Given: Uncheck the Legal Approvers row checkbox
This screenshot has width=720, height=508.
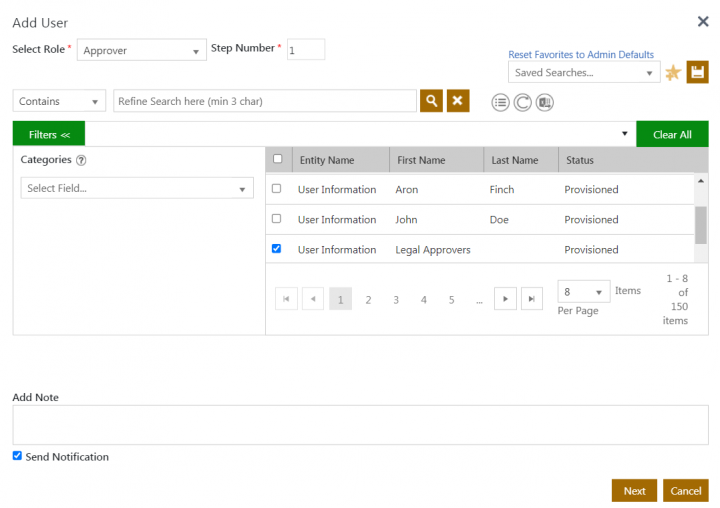Looking at the screenshot, I should pyautogui.click(x=277, y=248).
